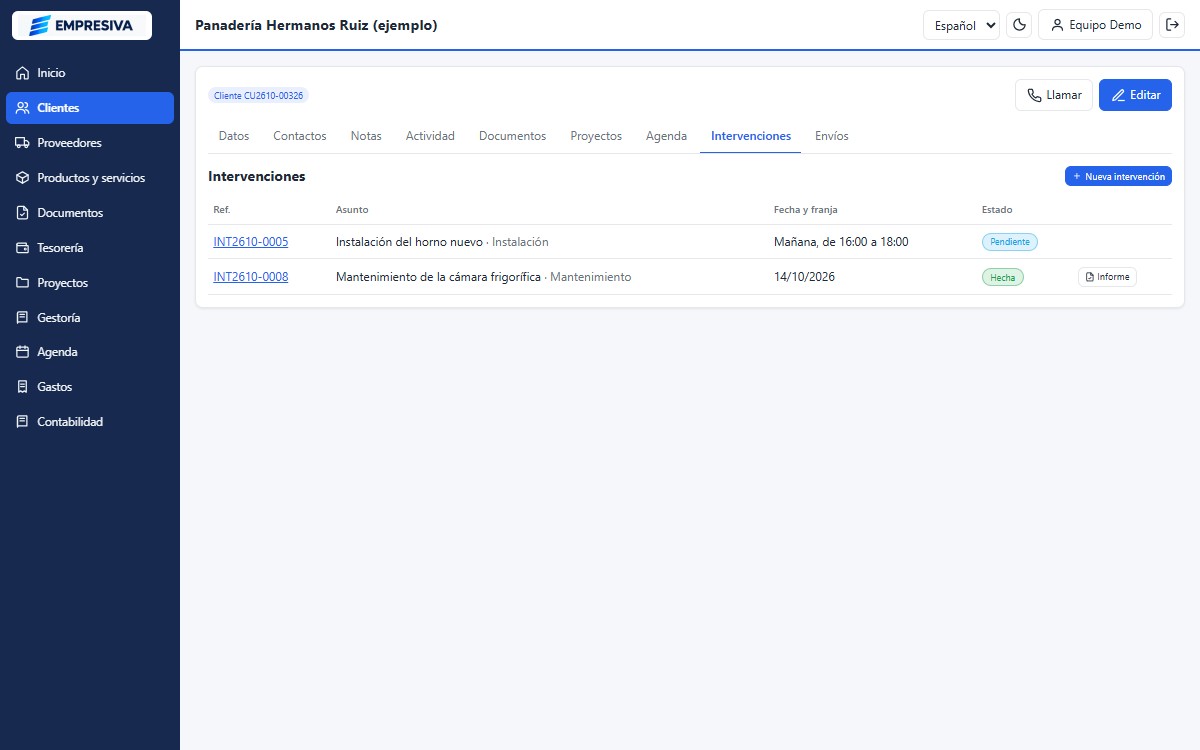
Task: Click the logout arrow icon
Action: 1172,25
